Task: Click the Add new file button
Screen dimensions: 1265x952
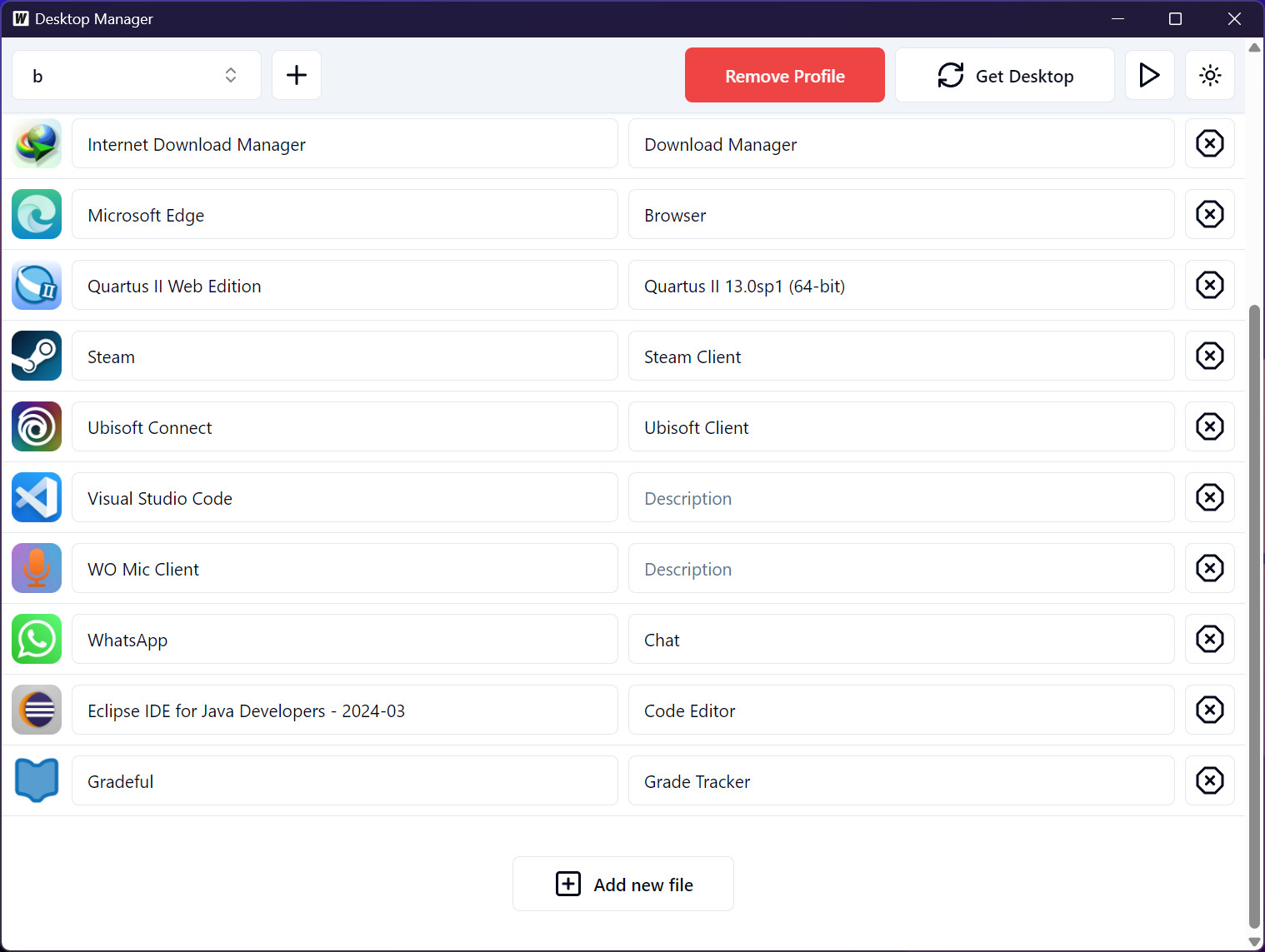Action: [623, 884]
